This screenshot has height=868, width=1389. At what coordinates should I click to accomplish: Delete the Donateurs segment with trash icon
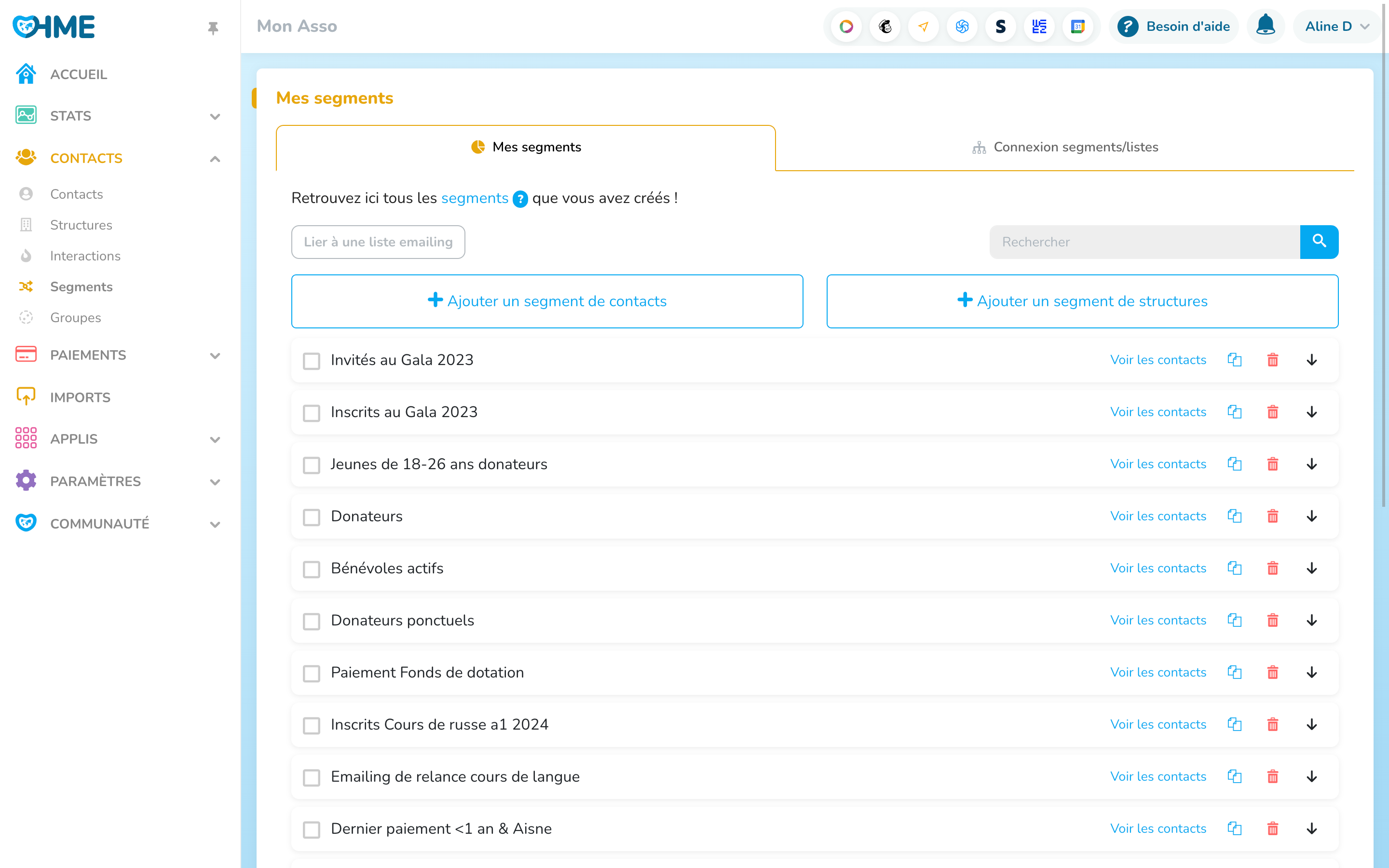[x=1272, y=516]
